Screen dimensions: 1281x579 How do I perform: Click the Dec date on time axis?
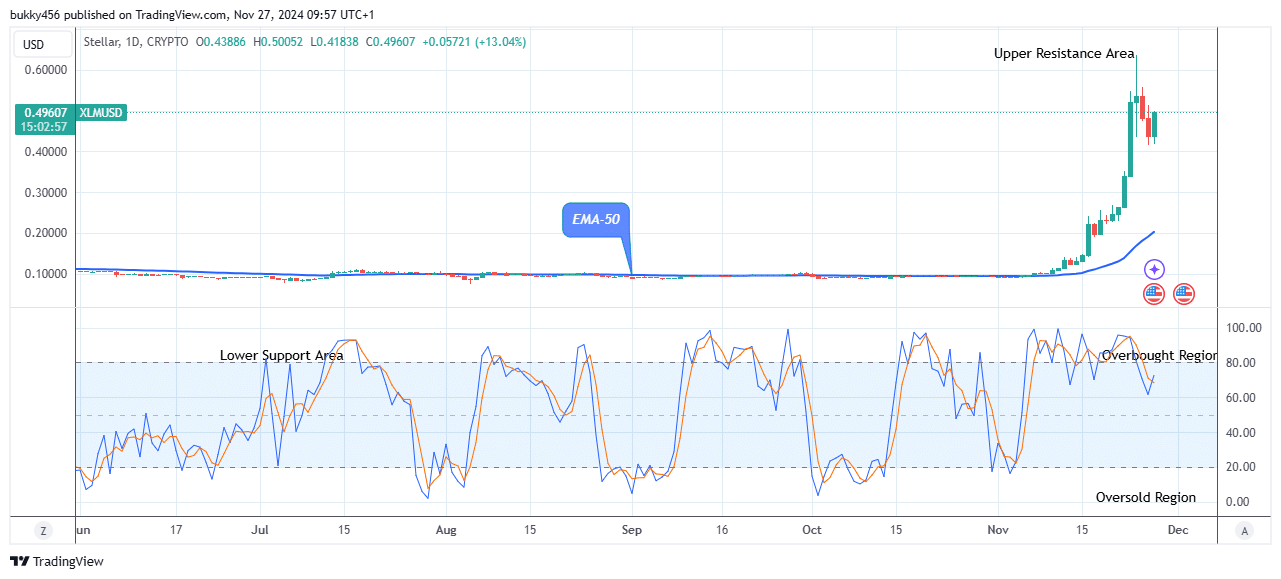[x=1178, y=530]
